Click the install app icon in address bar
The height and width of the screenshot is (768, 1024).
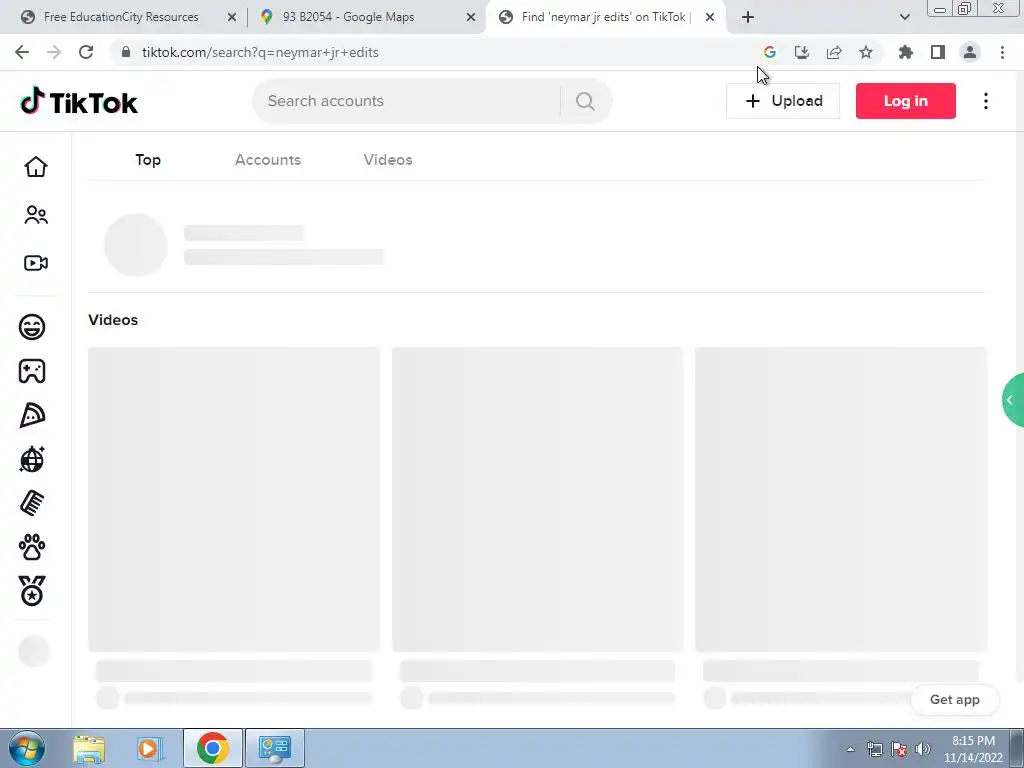click(x=802, y=52)
